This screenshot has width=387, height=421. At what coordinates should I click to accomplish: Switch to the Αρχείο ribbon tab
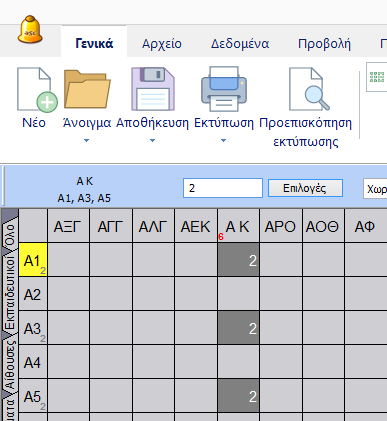pos(162,44)
